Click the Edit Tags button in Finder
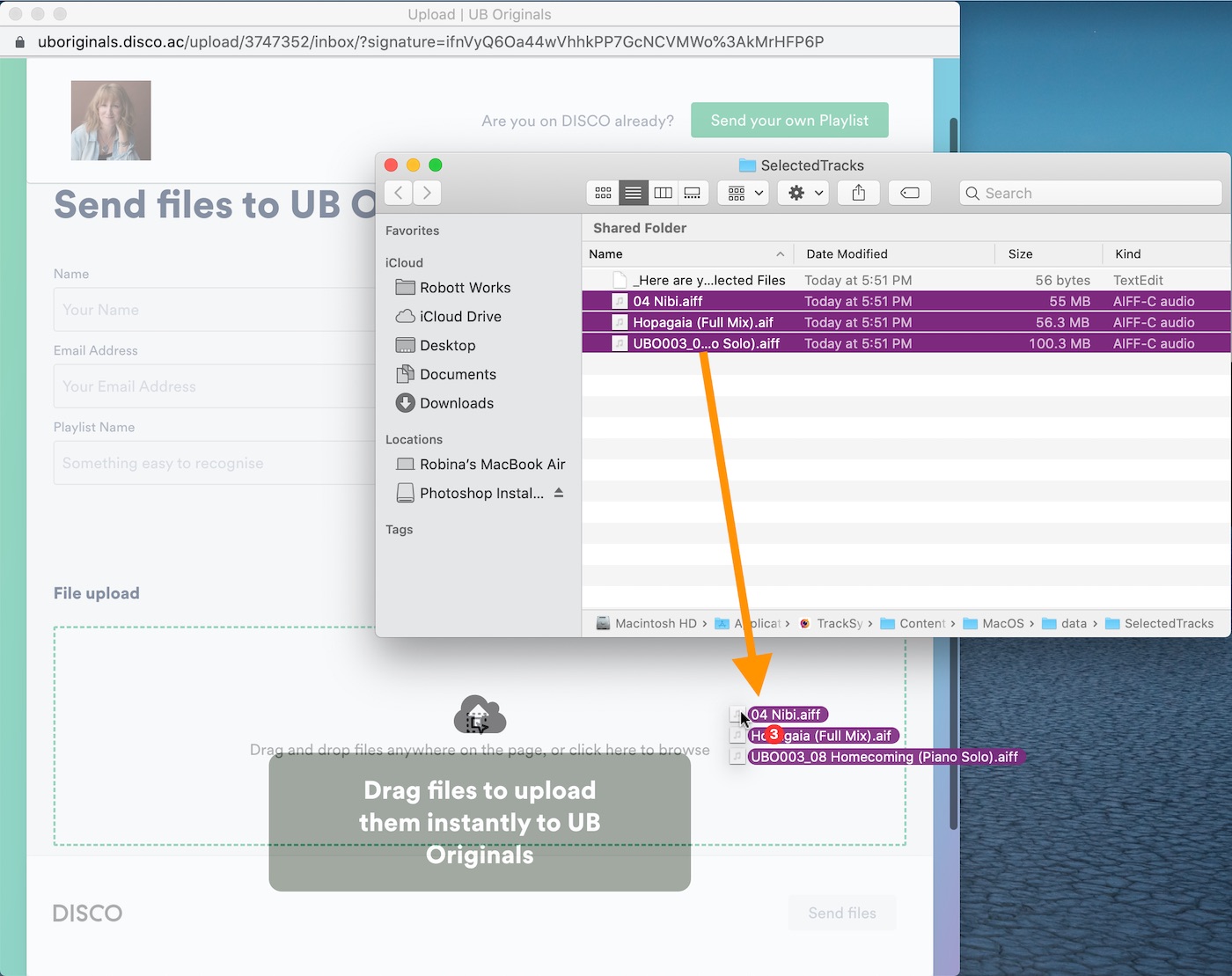The width and height of the screenshot is (1232, 976). click(910, 193)
